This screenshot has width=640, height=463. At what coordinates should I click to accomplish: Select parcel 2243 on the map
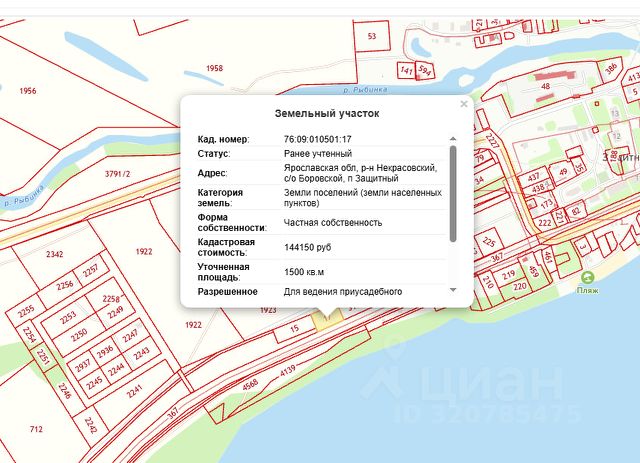pyautogui.click(x=141, y=354)
